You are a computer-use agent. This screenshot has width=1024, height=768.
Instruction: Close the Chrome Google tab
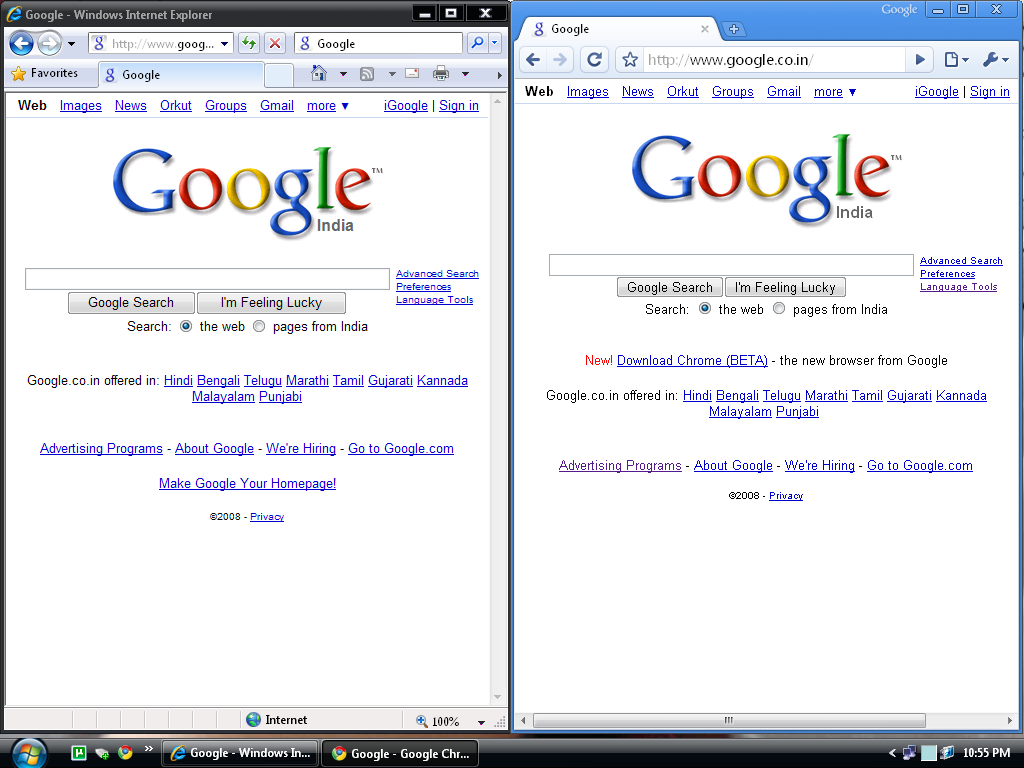tap(705, 29)
